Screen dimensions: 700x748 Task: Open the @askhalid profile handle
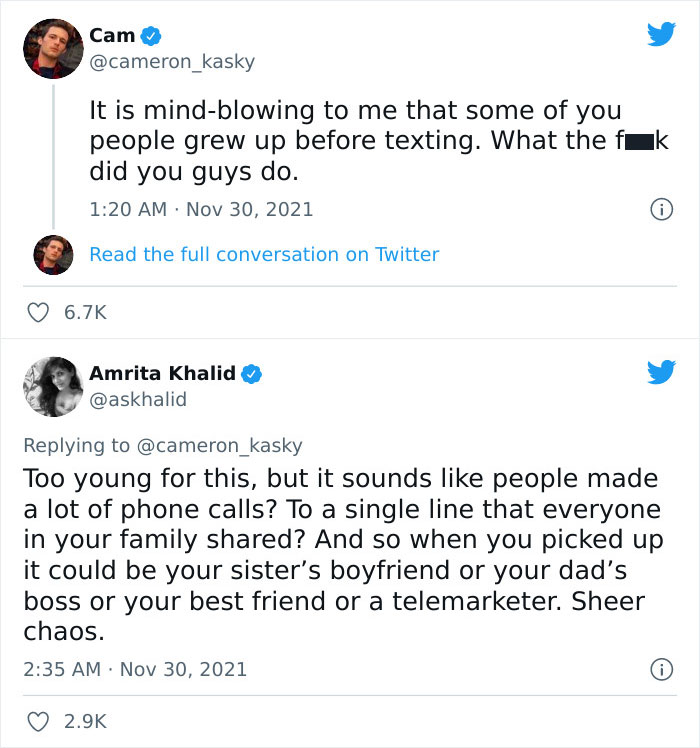[x=138, y=400]
